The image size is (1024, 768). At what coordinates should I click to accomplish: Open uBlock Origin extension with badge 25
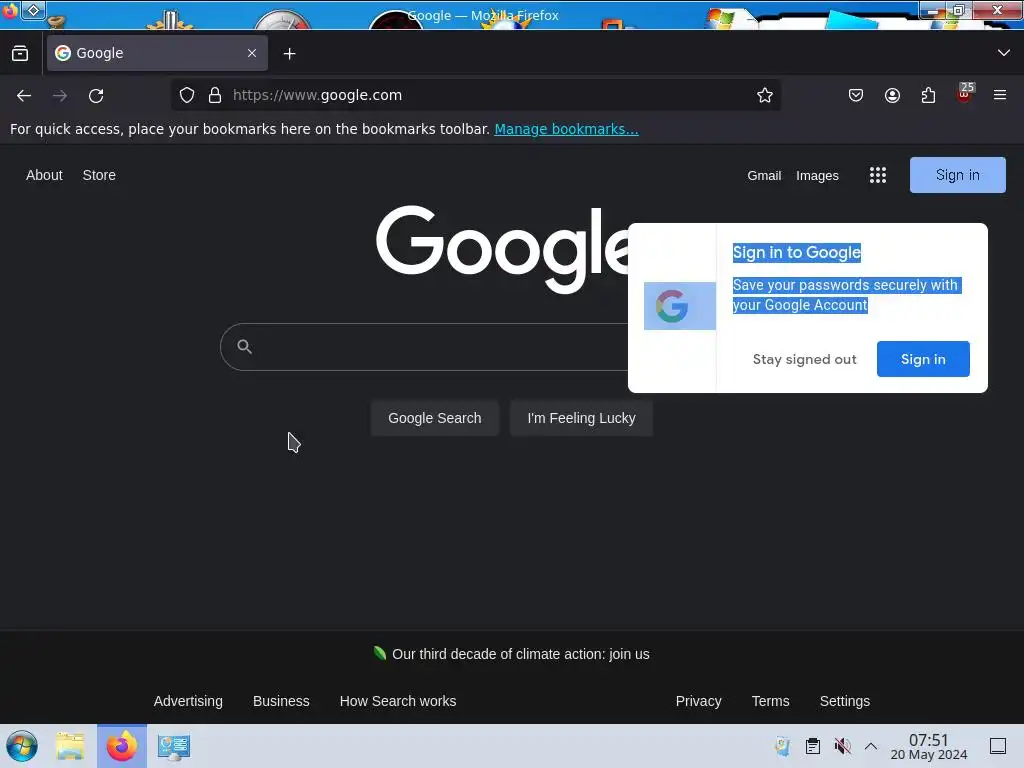[x=965, y=94]
